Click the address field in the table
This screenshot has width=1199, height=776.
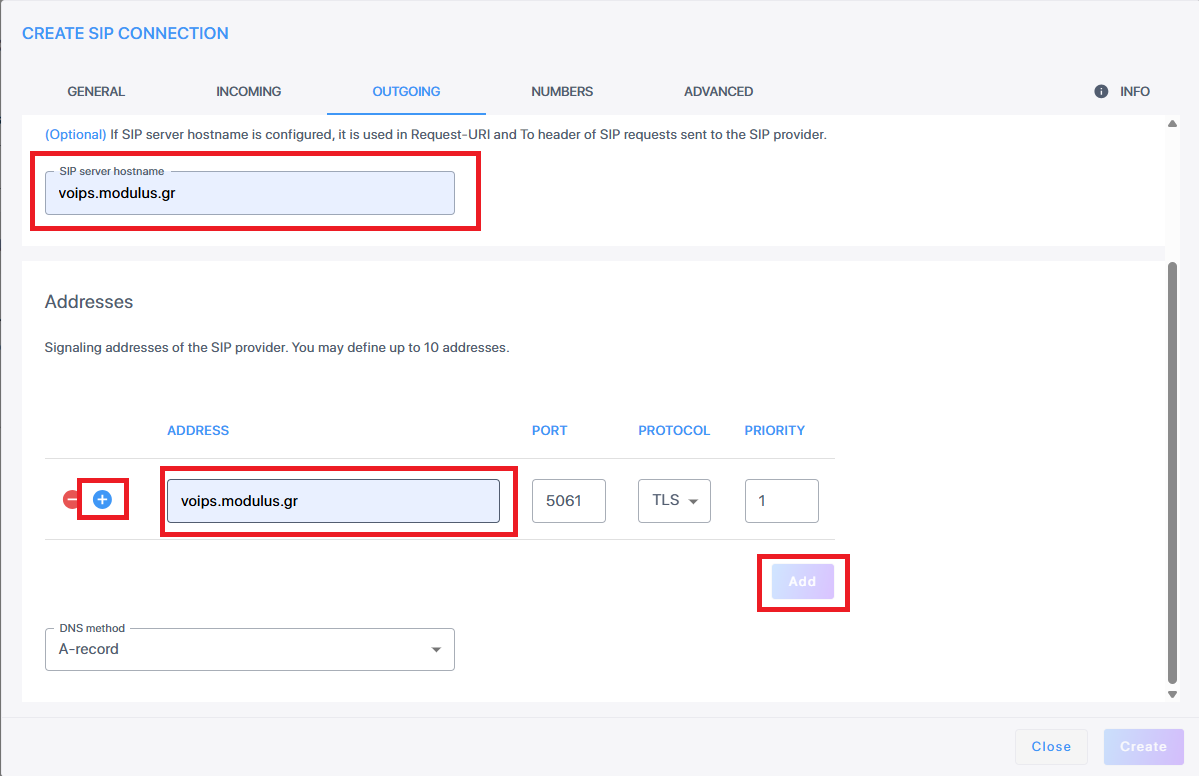332,501
